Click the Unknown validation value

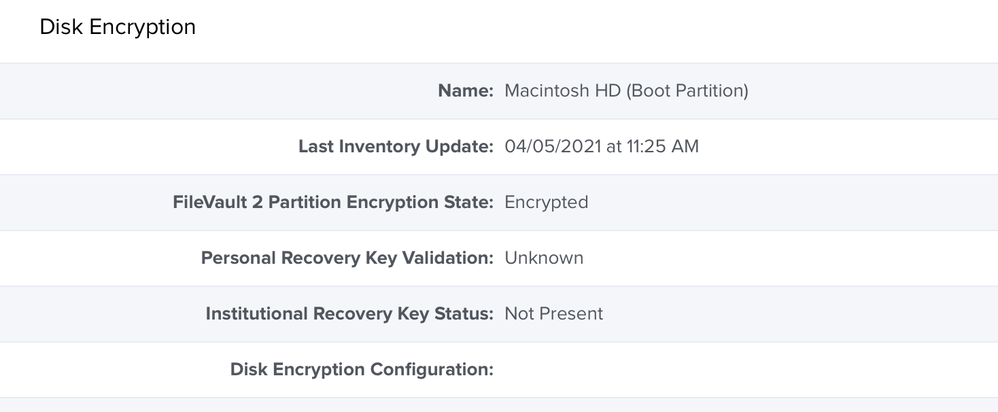(544, 258)
